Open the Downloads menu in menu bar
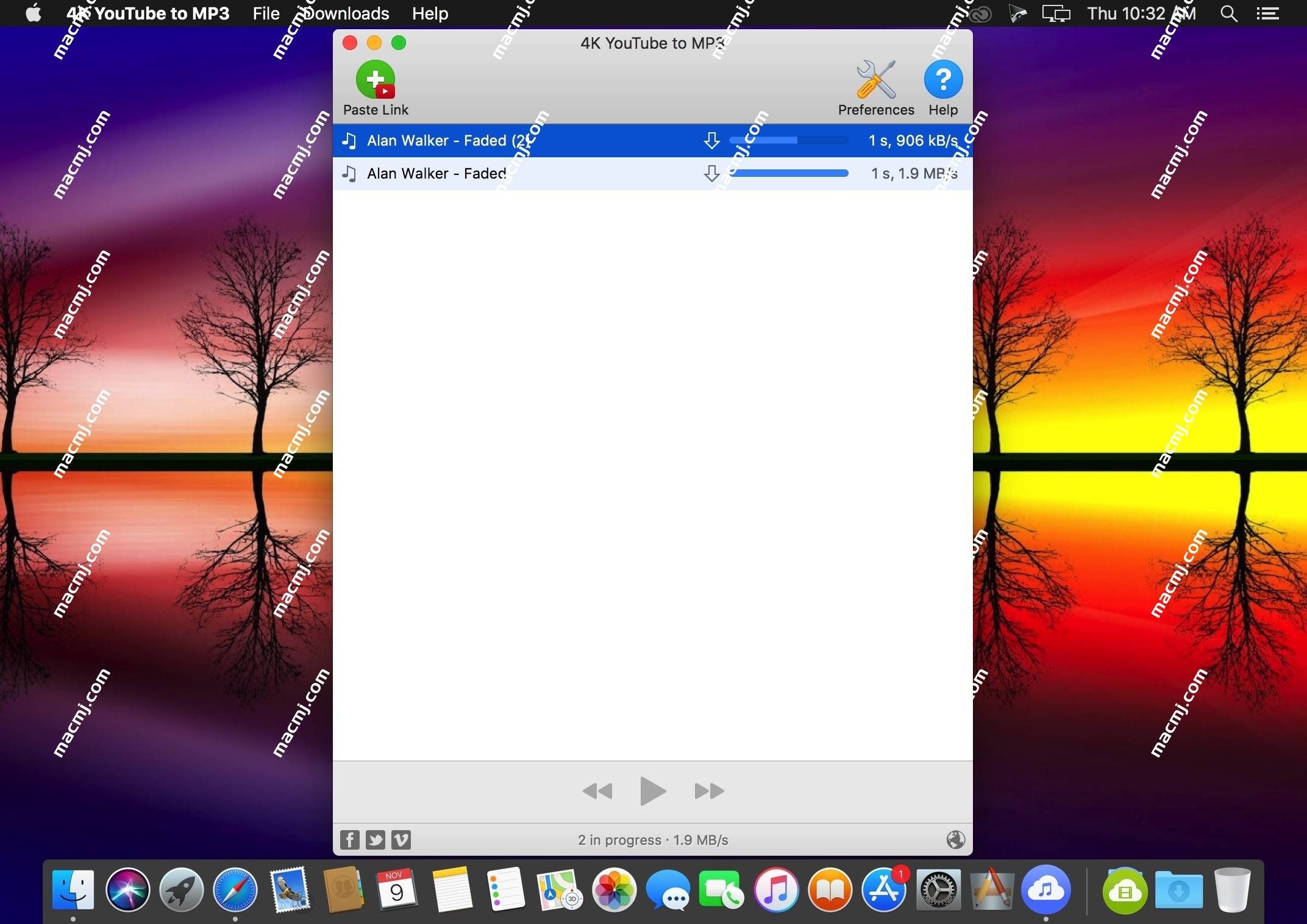Screen dimensions: 1307x924 pyautogui.click(x=345, y=13)
